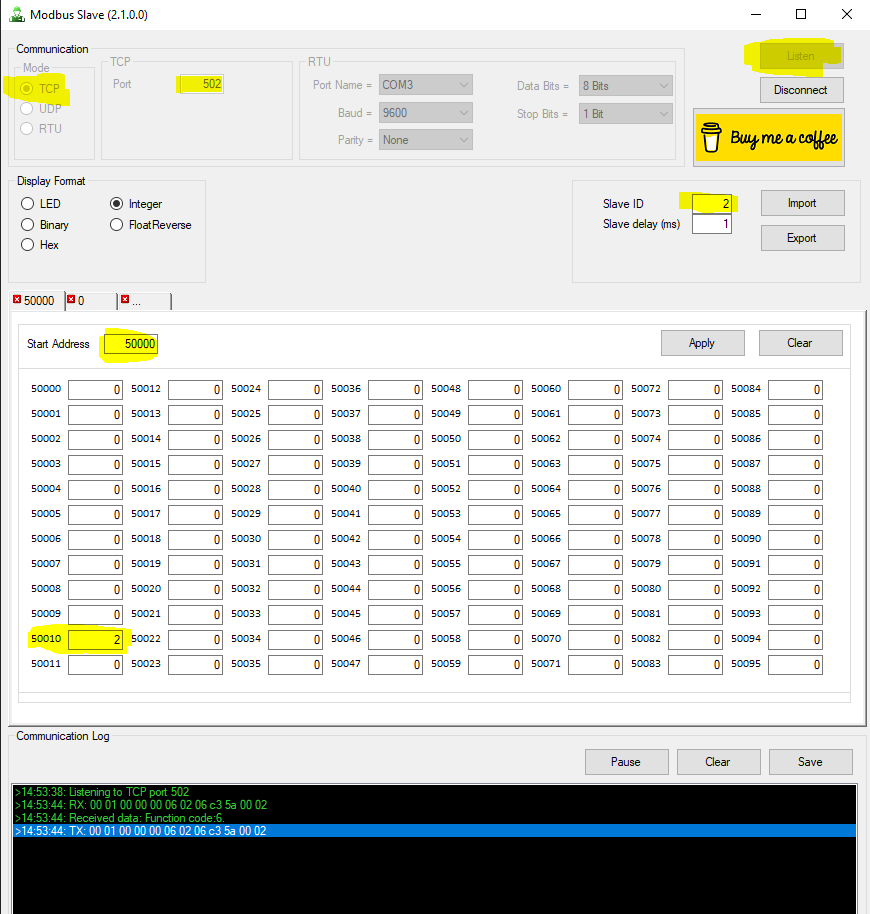This screenshot has width=870, height=914.
Task: Save the communication log
Action: pyautogui.click(x=811, y=762)
